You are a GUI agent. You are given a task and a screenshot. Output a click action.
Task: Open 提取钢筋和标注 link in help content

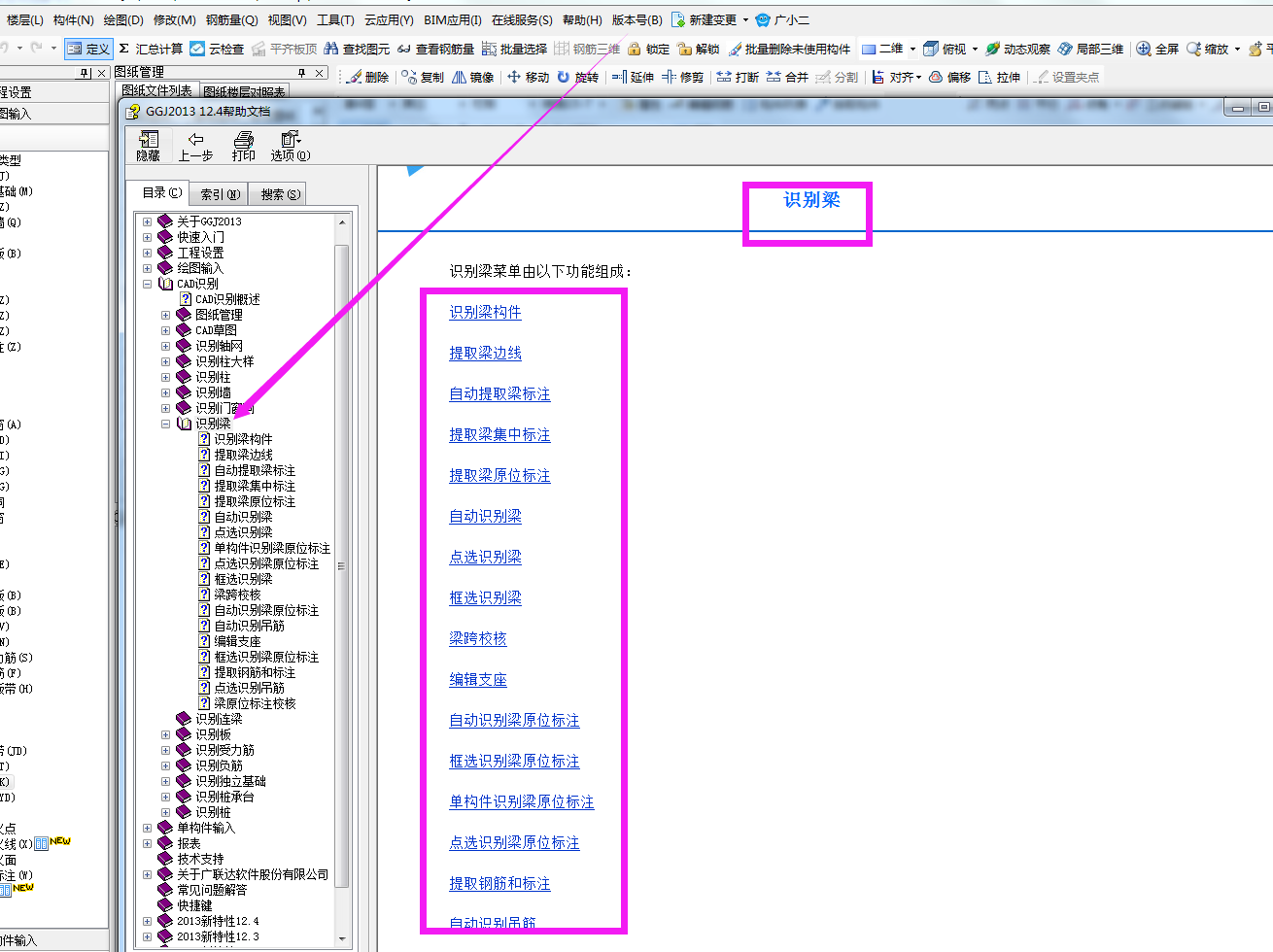pos(499,883)
